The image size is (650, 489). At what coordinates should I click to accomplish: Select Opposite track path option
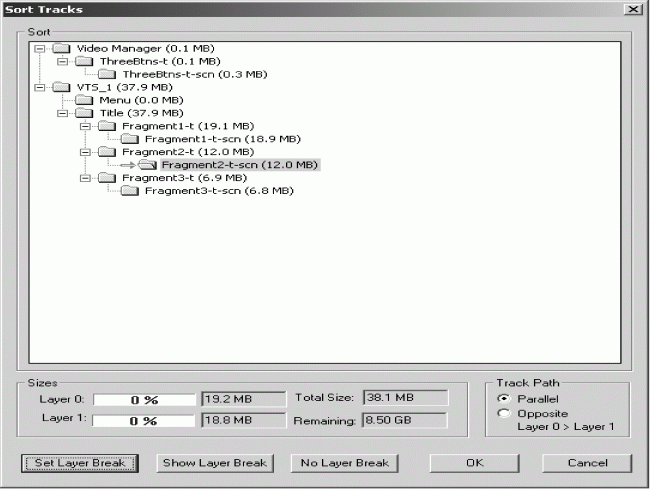coord(504,413)
